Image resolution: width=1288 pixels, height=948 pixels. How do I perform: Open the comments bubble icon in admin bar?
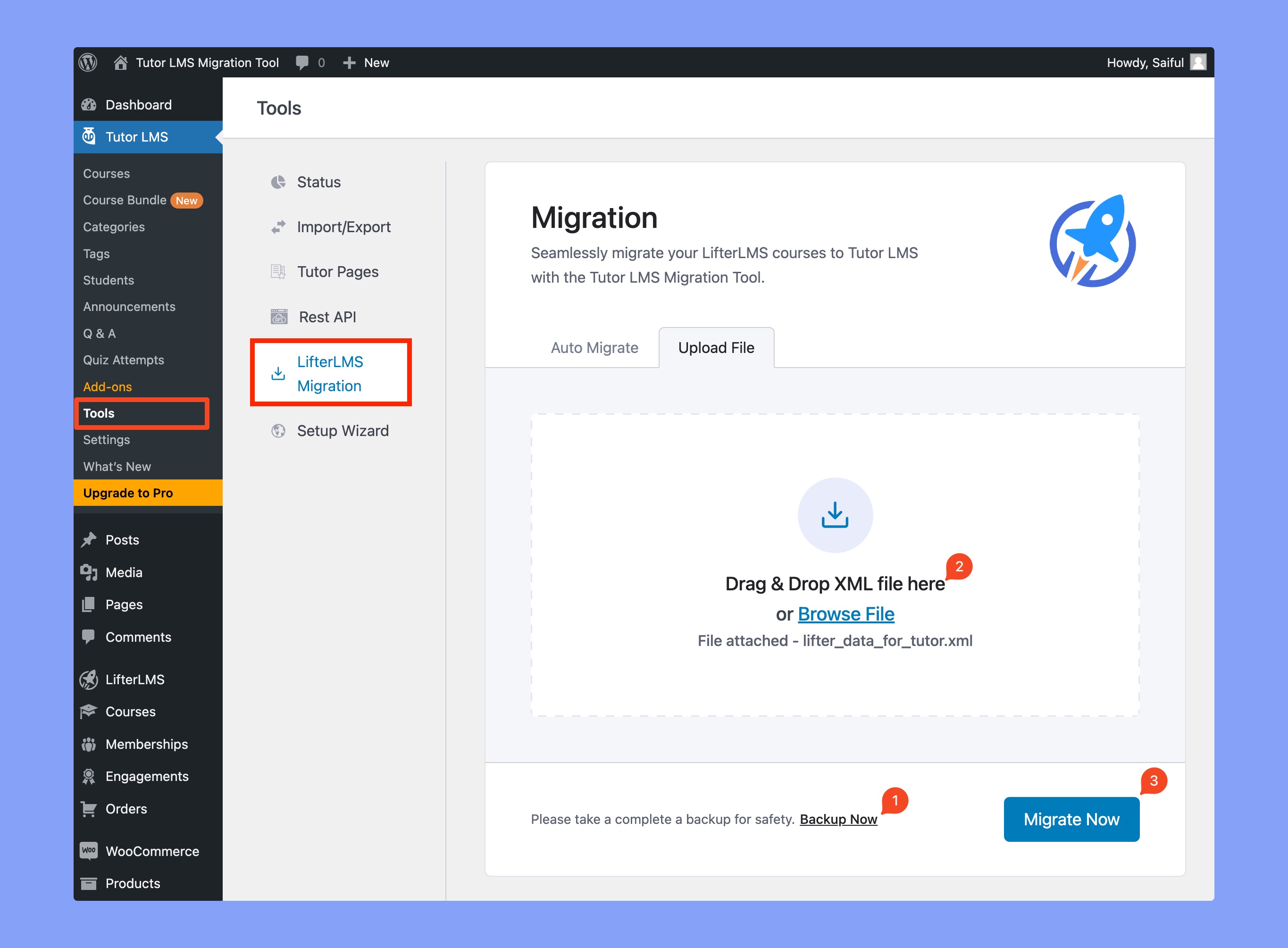click(302, 63)
